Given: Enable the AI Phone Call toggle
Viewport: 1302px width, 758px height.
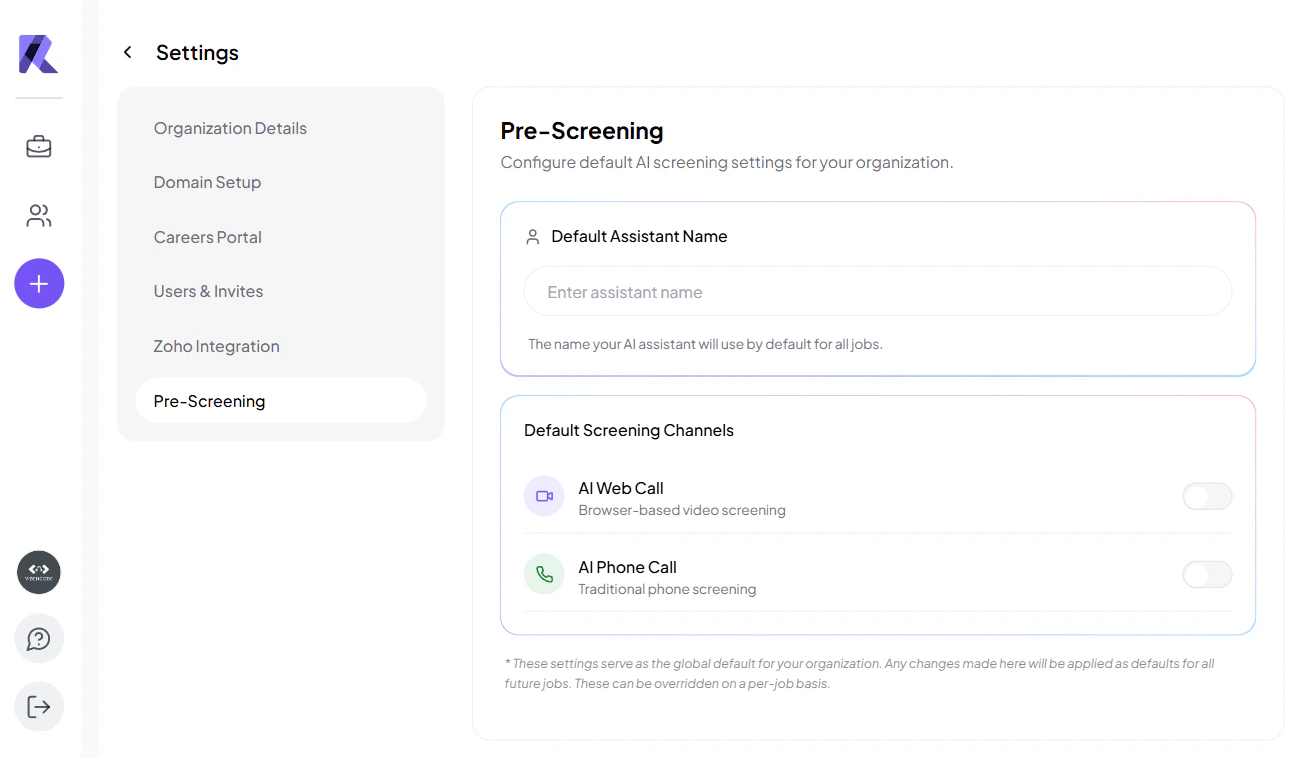Looking at the screenshot, I should [1207, 575].
